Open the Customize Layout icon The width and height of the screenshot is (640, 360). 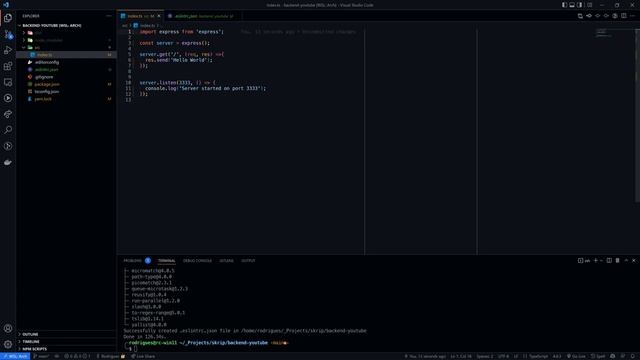589,5
